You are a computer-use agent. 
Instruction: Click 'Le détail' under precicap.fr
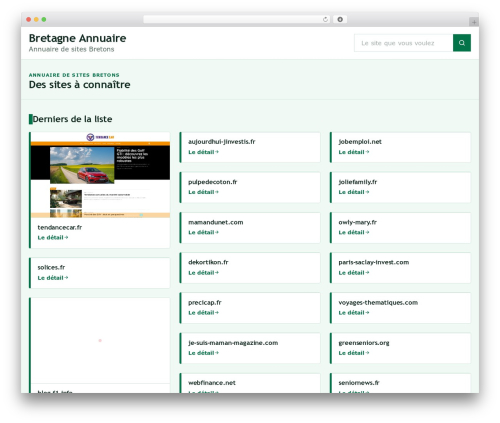[203, 313]
